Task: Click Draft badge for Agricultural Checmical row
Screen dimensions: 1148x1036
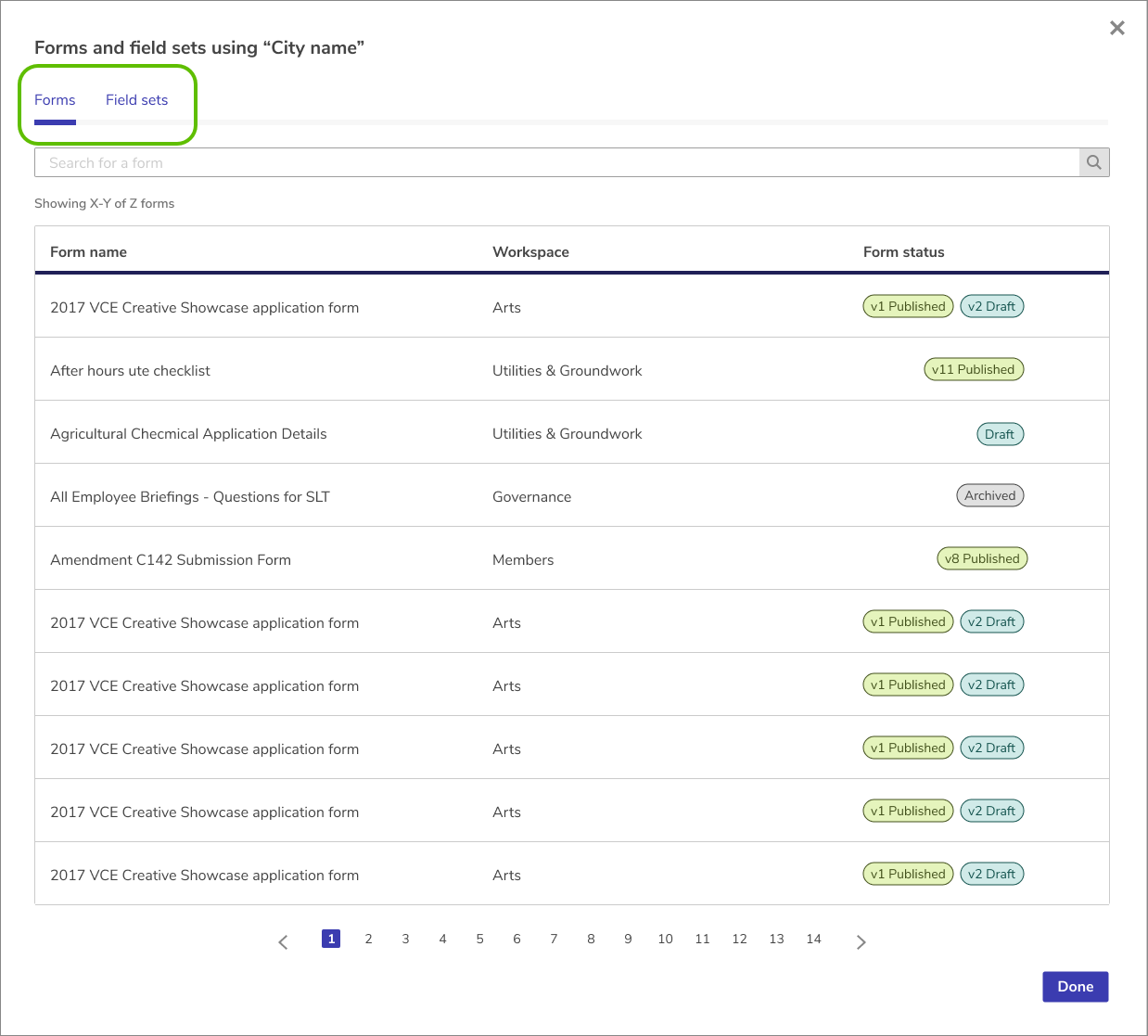Action: point(1000,434)
